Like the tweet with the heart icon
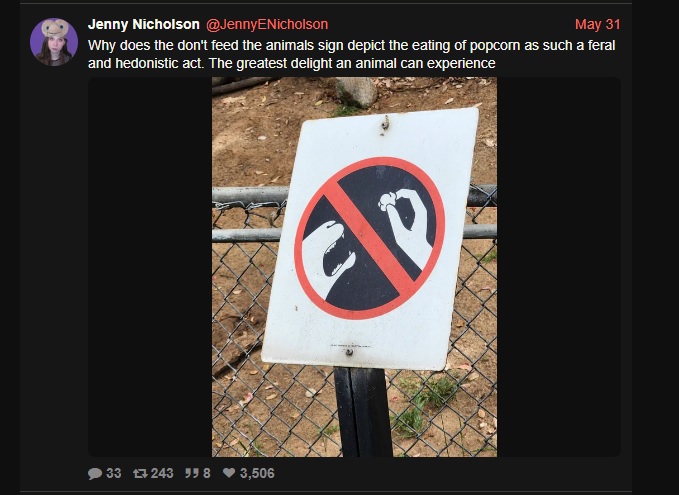This screenshot has width=679, height=495. pyautogui.click(x=229, y=472)
